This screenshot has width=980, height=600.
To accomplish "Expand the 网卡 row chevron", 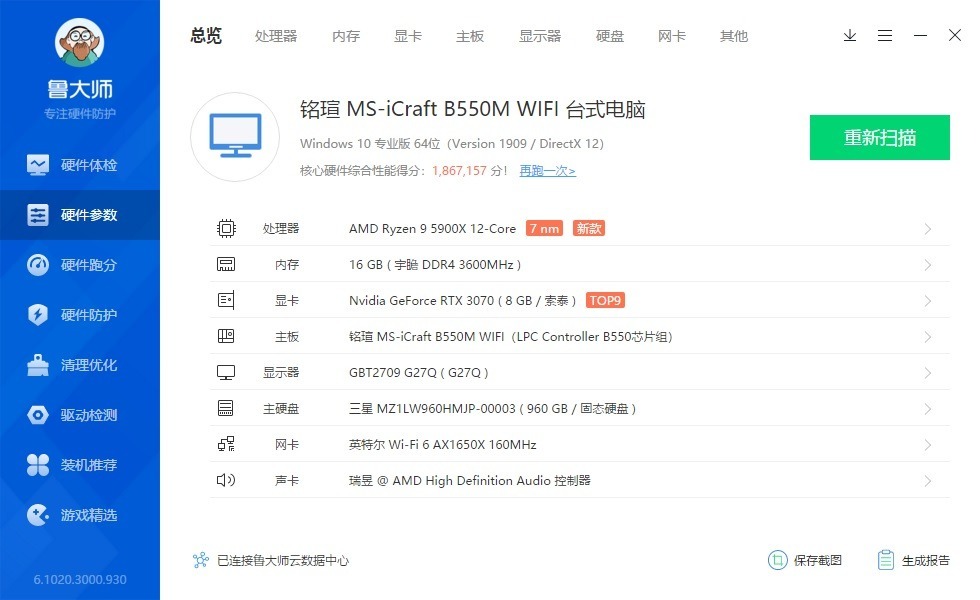I will [928, 444].
